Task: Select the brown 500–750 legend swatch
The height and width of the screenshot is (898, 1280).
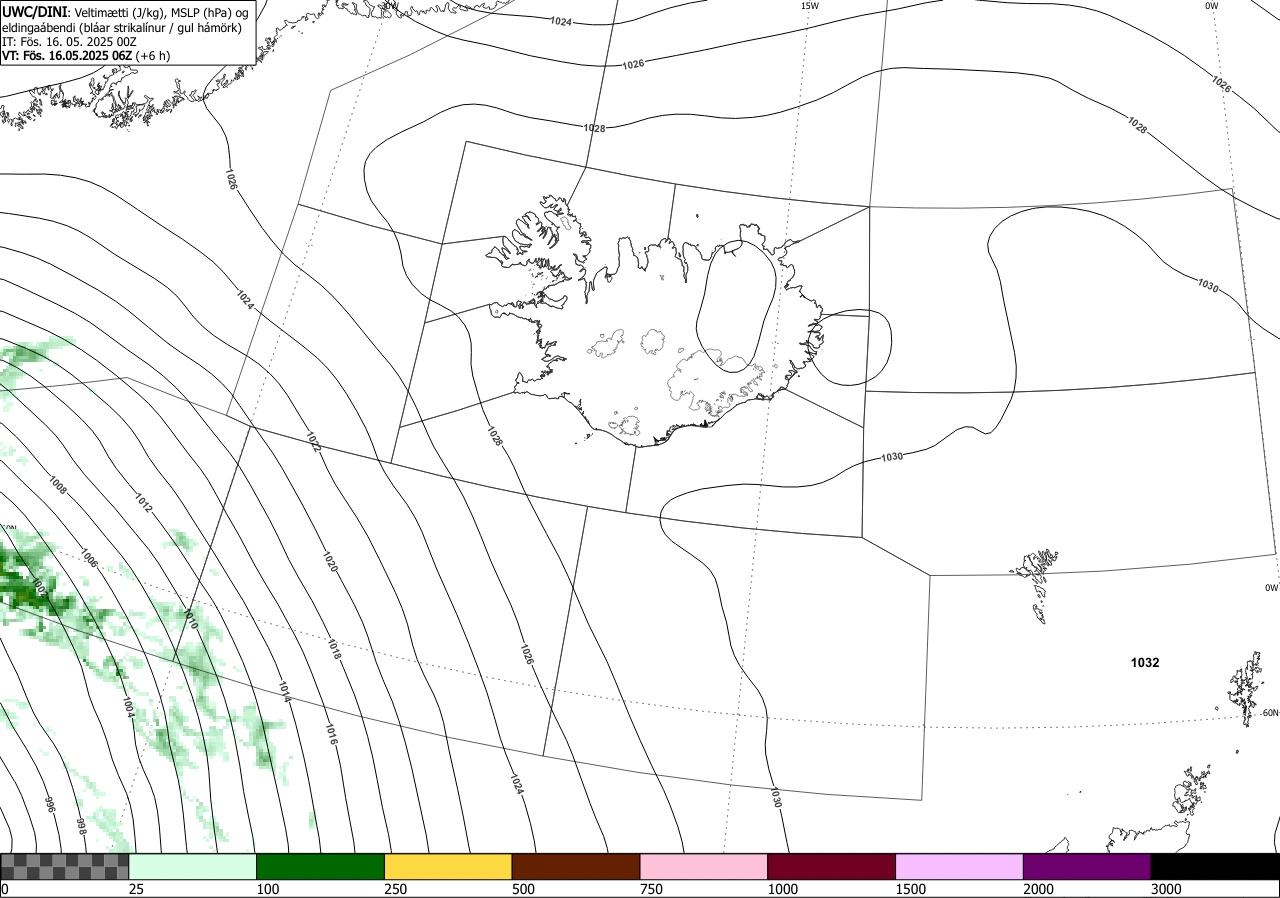Action: [x=576, y=866]
